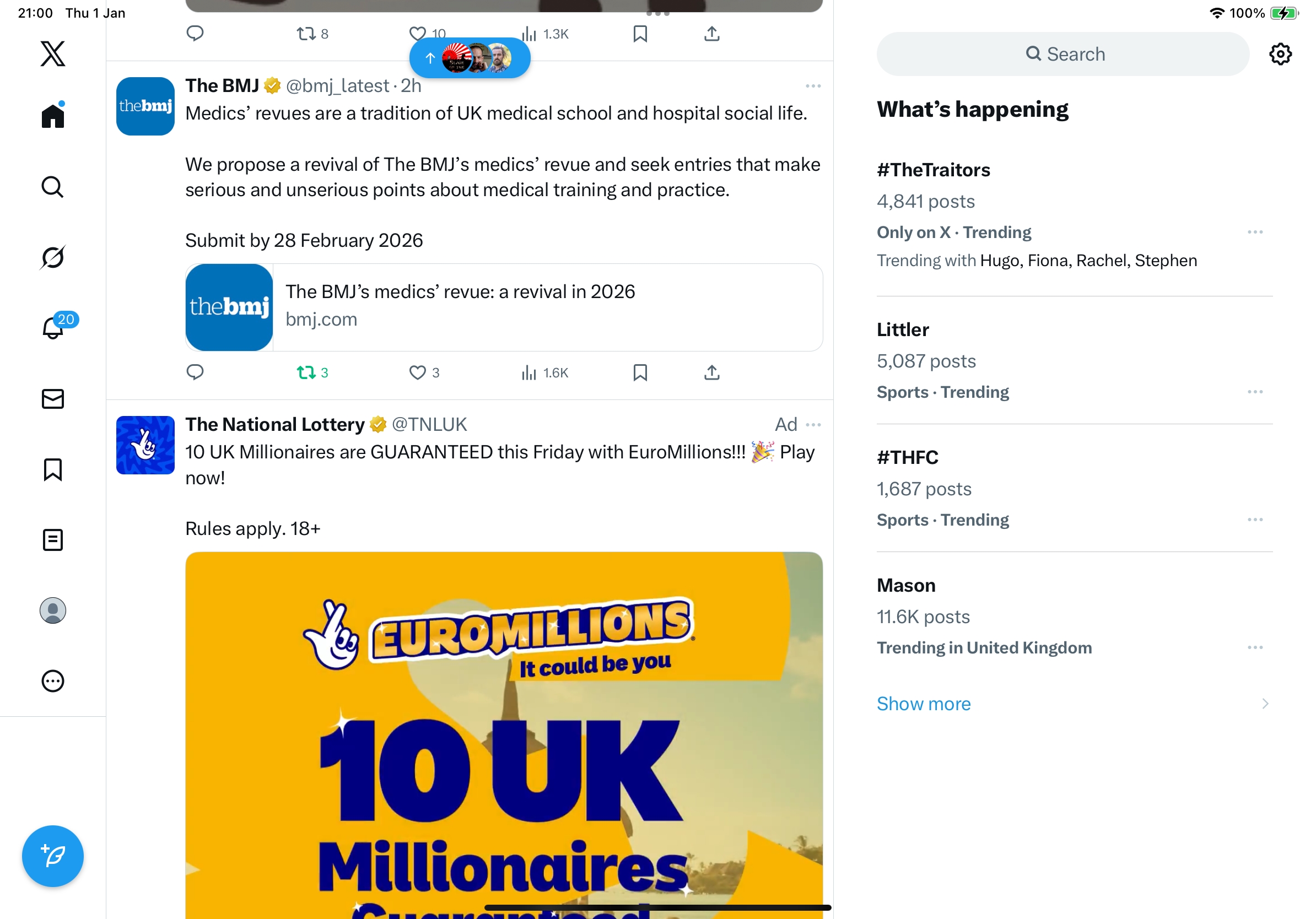This screenshot has height=919, width=1316.
Task: Open Bookmarks in the left sidebar
Action: (53, 469)
